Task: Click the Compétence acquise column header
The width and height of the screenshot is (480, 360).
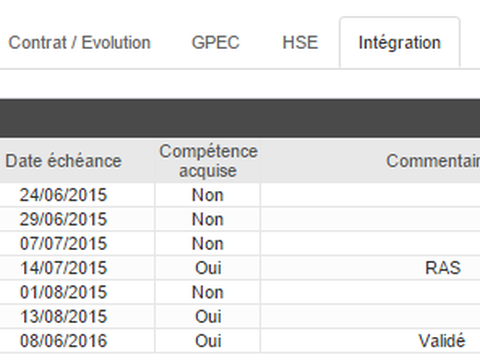Action: (208, 161)
